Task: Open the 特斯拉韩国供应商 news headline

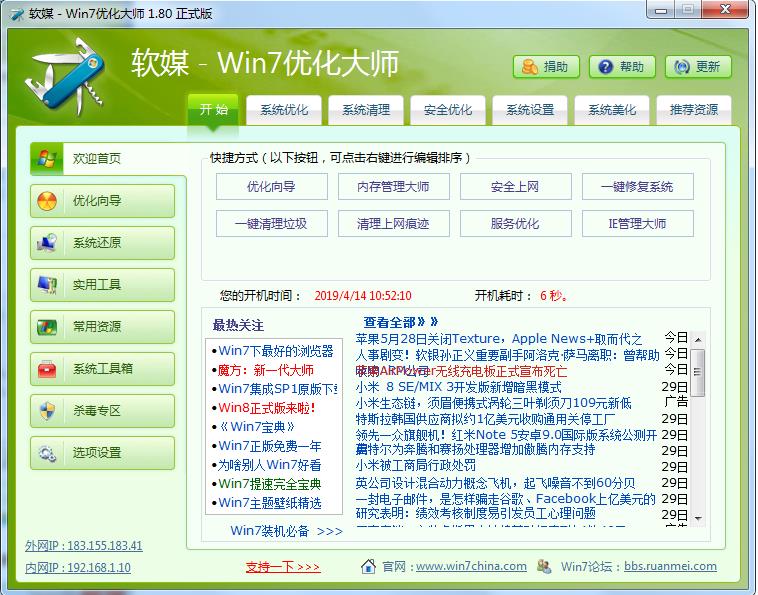Action: click(485, 419)
